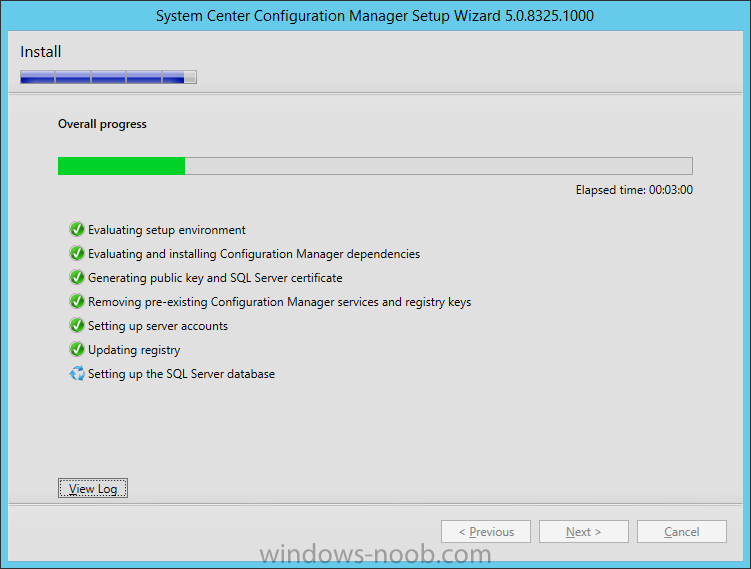Click check icon for Configuration Manager dependencies step
This screenshot has height=569, width=751.
click(x=77, y=253)
